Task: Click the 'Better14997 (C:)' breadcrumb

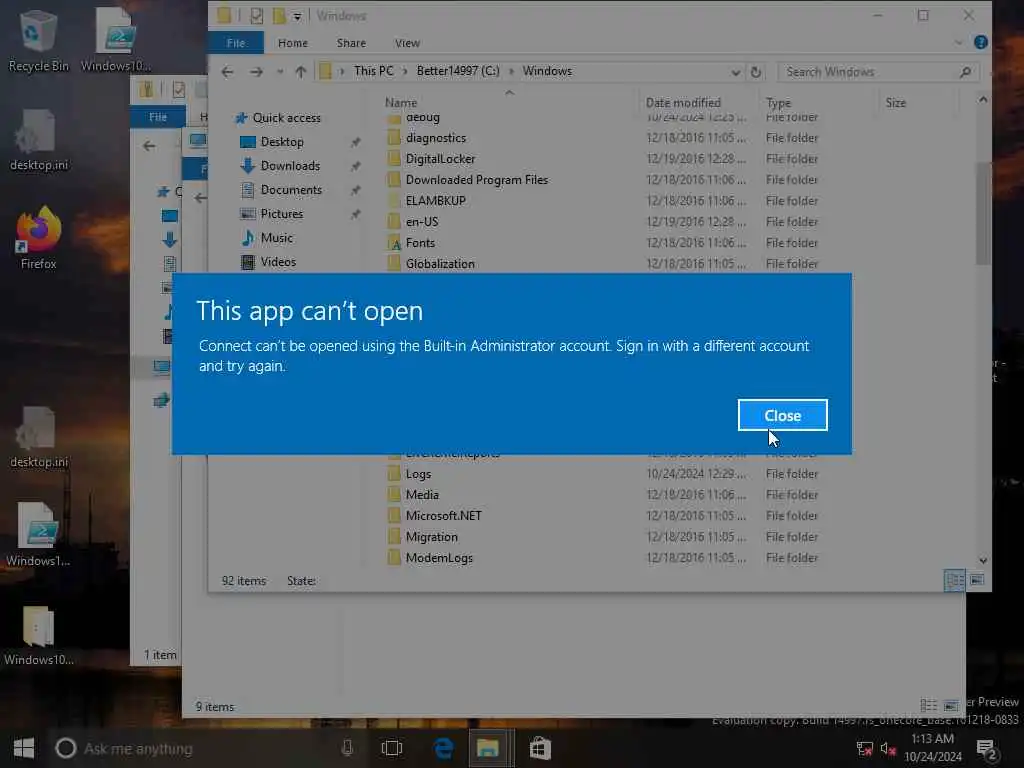Action: [x=458, y=71]
